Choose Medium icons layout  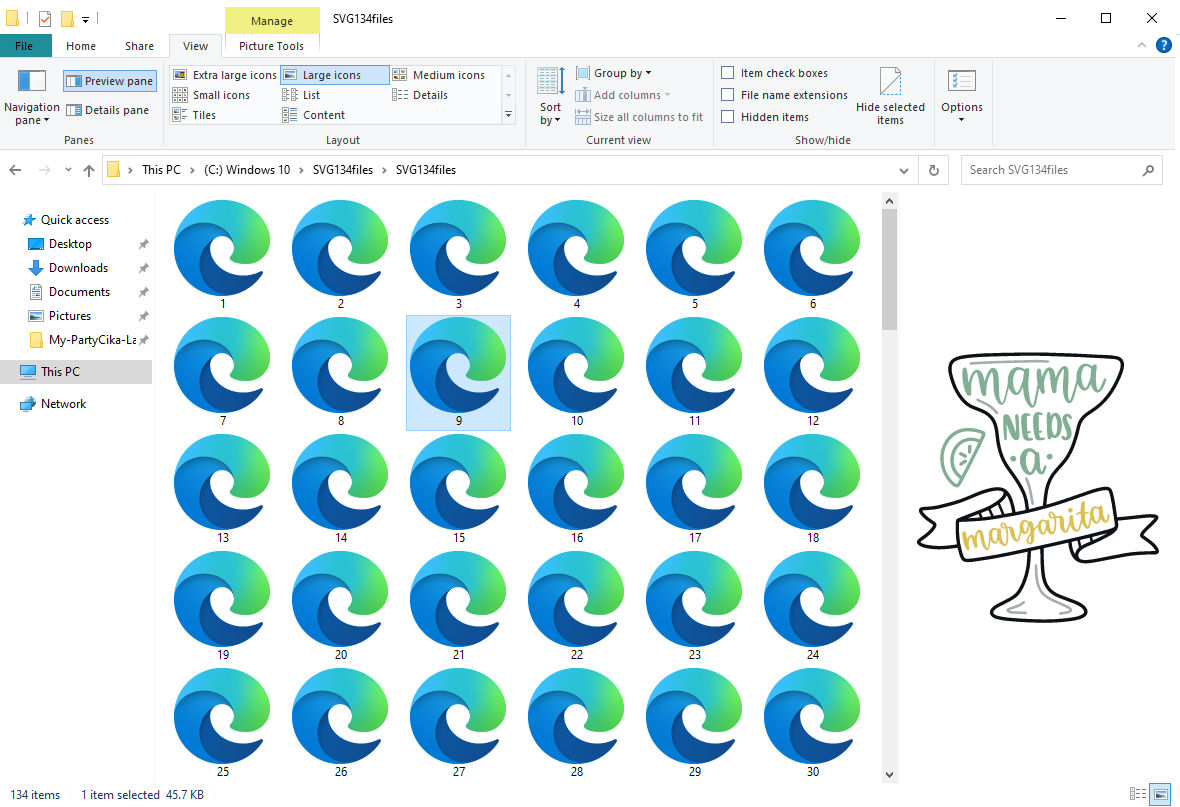439,75
